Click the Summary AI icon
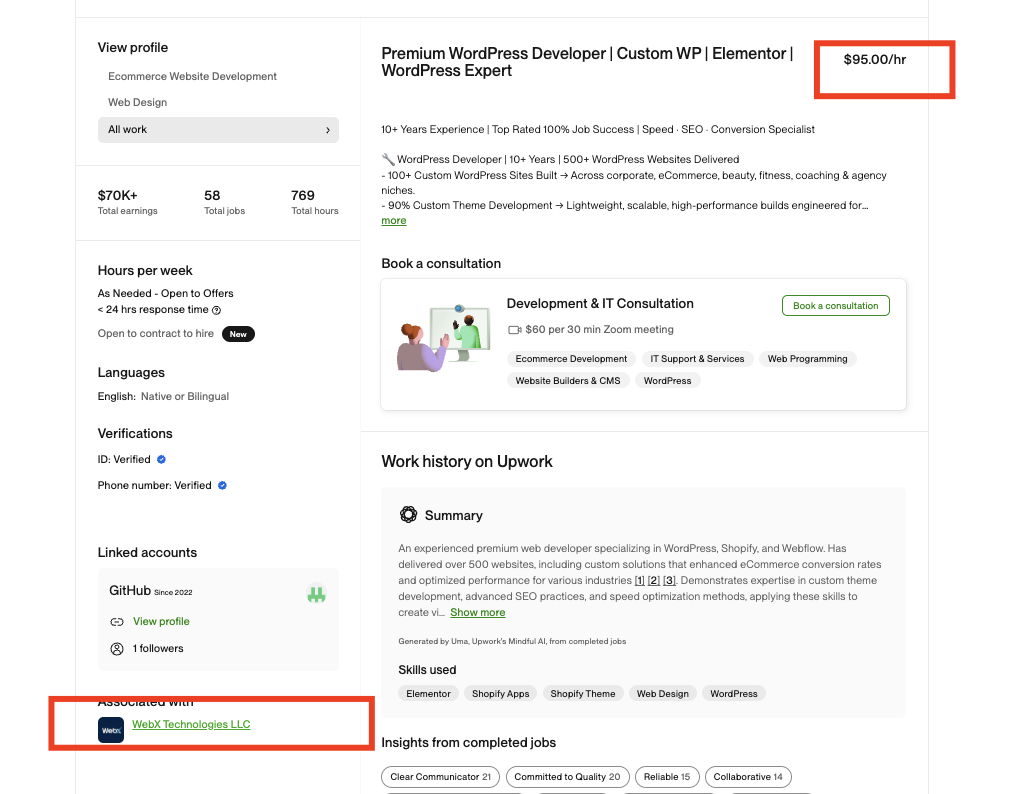The image size is (1034, 794). pos(408,515)
